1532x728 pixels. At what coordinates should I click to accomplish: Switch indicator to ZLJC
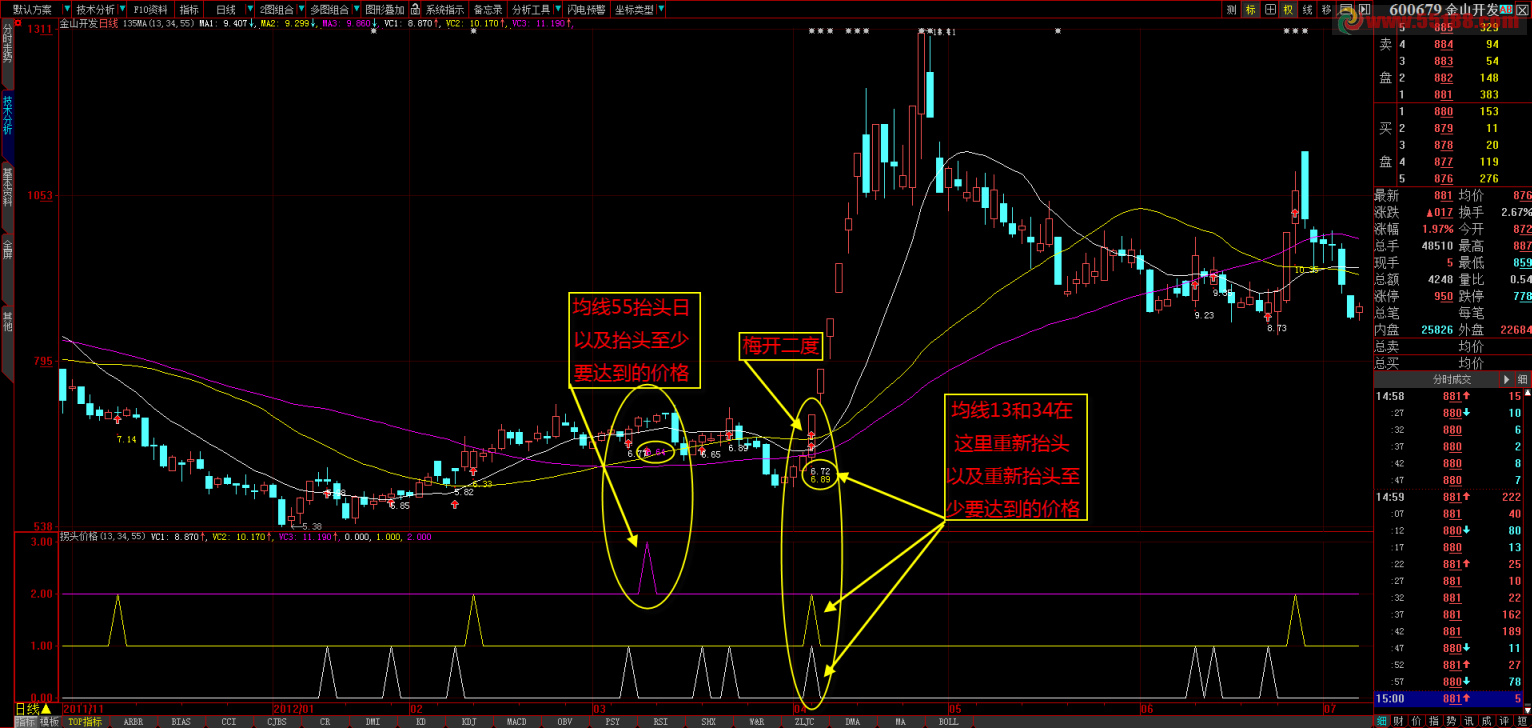tap(804, 721)
